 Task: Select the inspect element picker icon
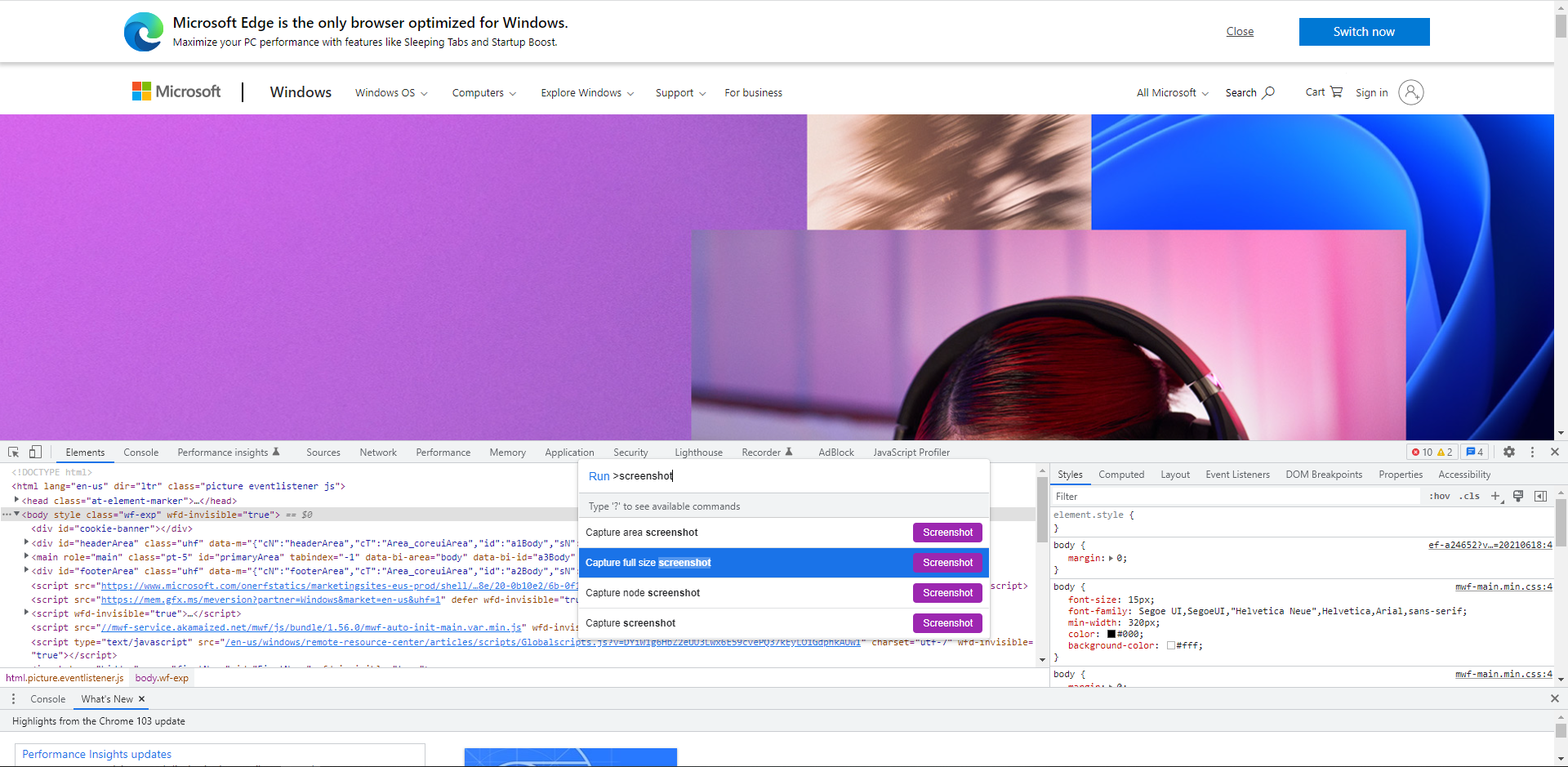pyautogui.click(x=13, y=452)
